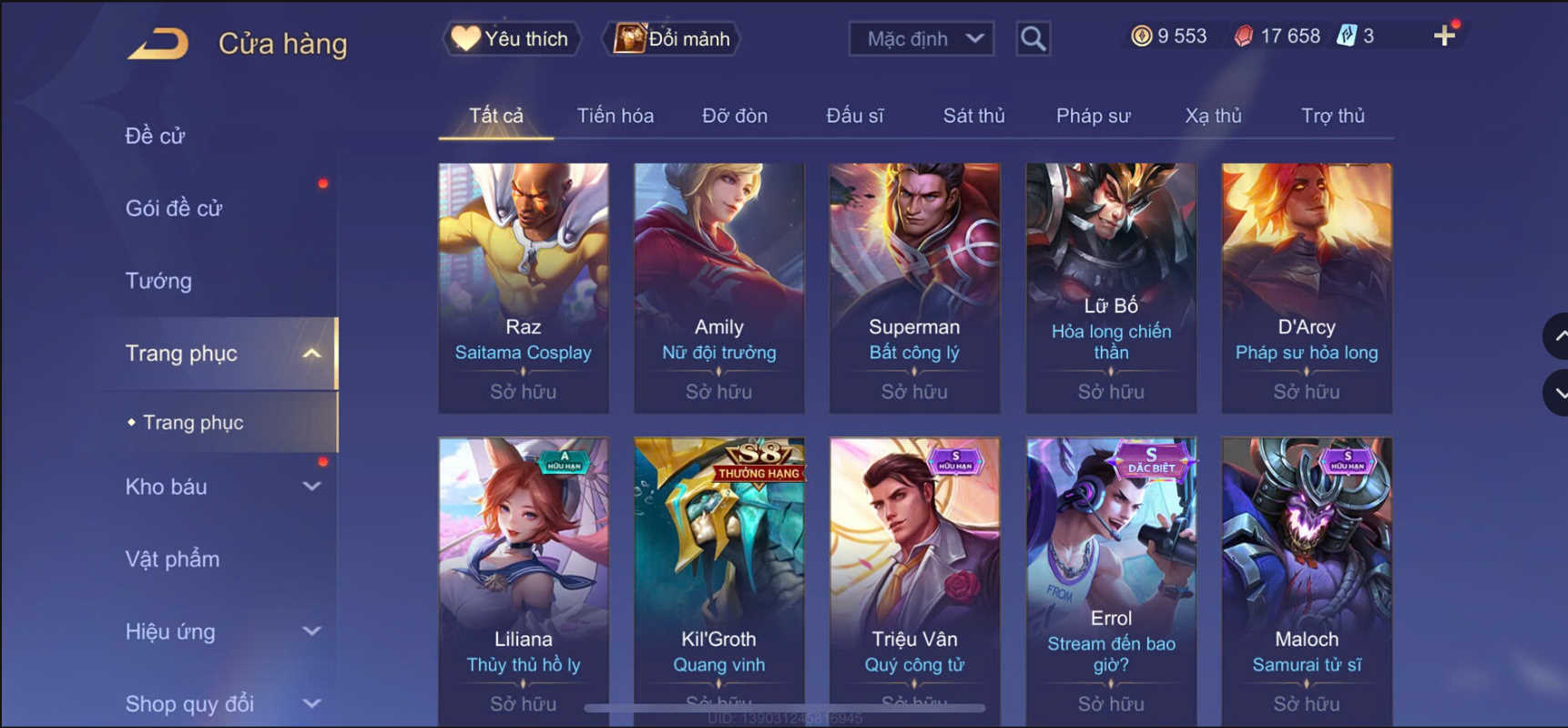Open the Yêu thích favorites button
The height and width of the screenshot is (728, 1568).
512,38
